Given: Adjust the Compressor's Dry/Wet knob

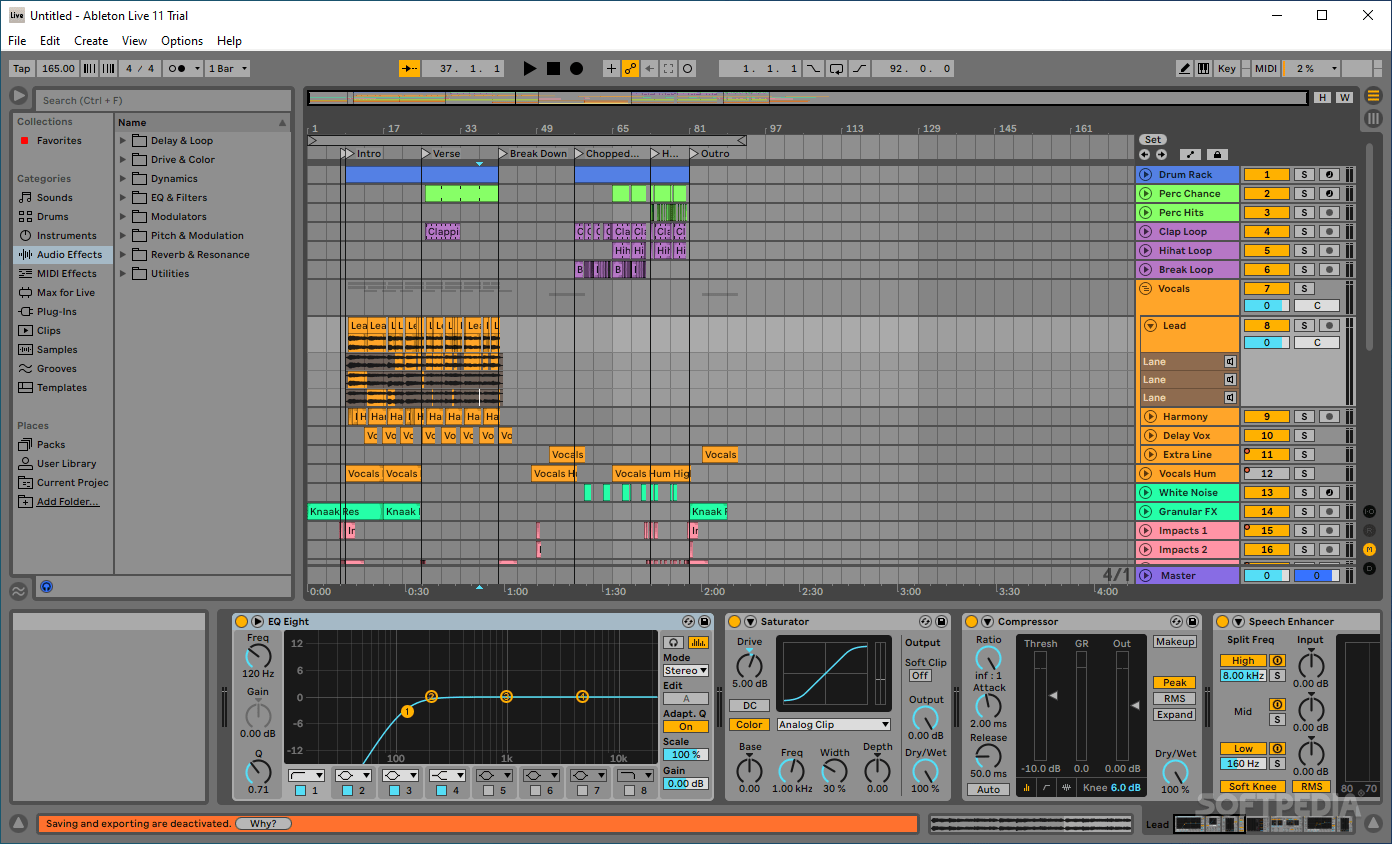Looking at the screenshot, I should 1175,775.
